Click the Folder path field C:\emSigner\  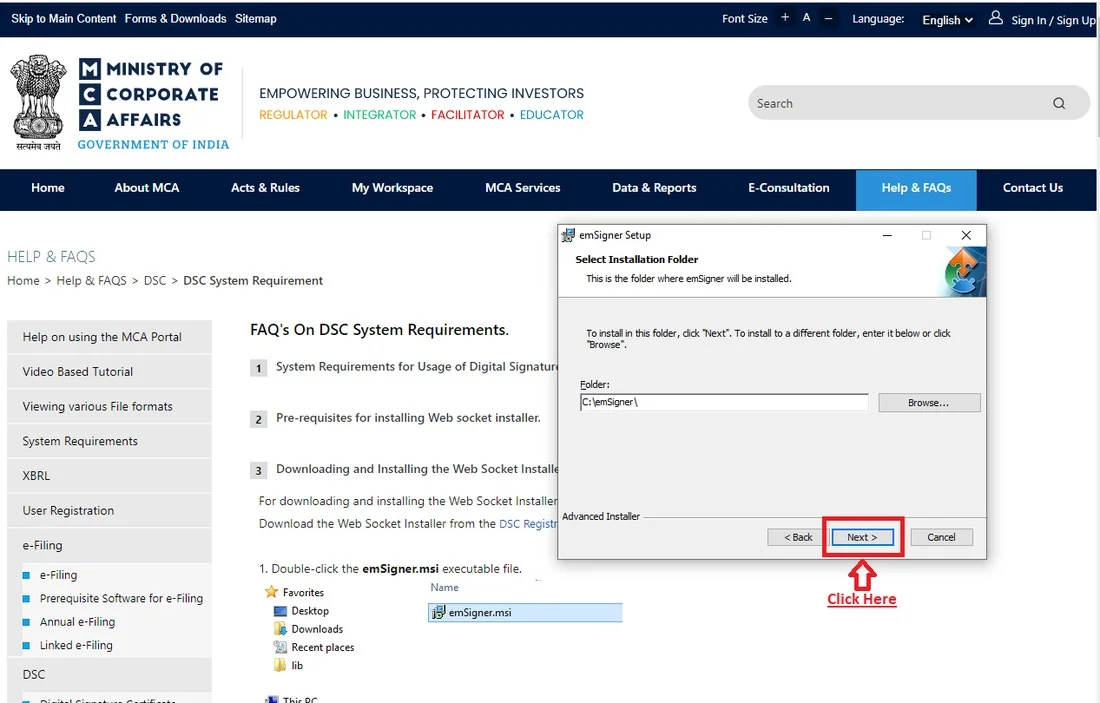coord(724,402)
